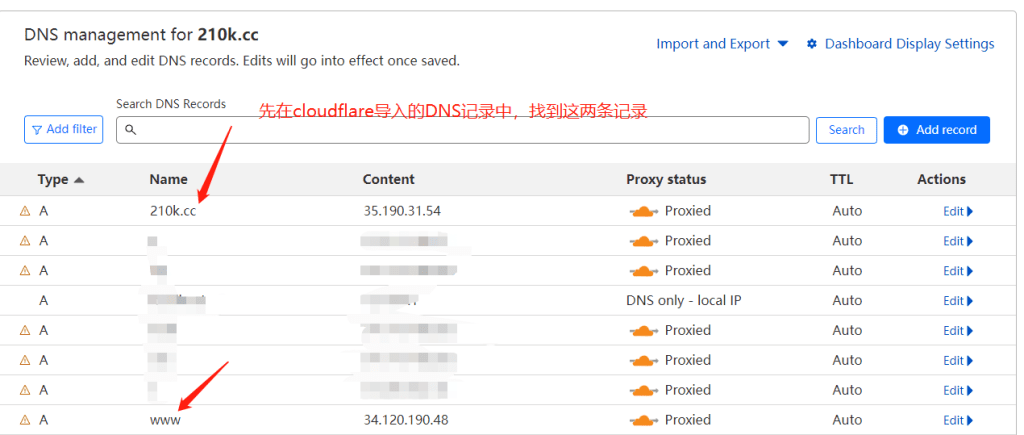The width and height of the screenshot is (1024, 435).
Task: Expand Edit for the www record
Action: pos(958,420)
